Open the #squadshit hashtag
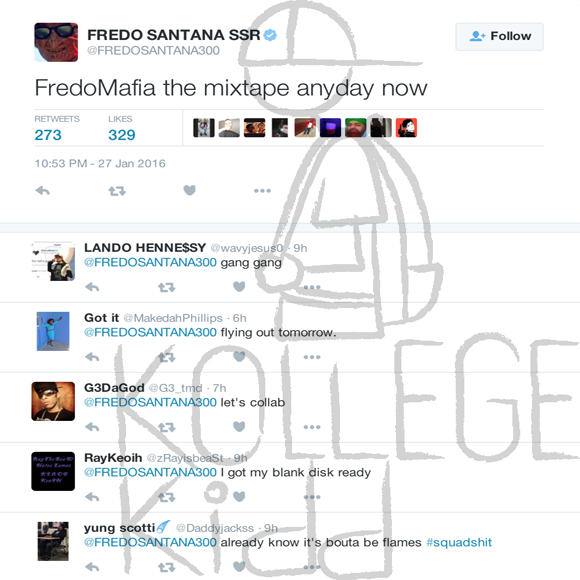This screenshot has height=580, width=580. (x=459, y=542)
